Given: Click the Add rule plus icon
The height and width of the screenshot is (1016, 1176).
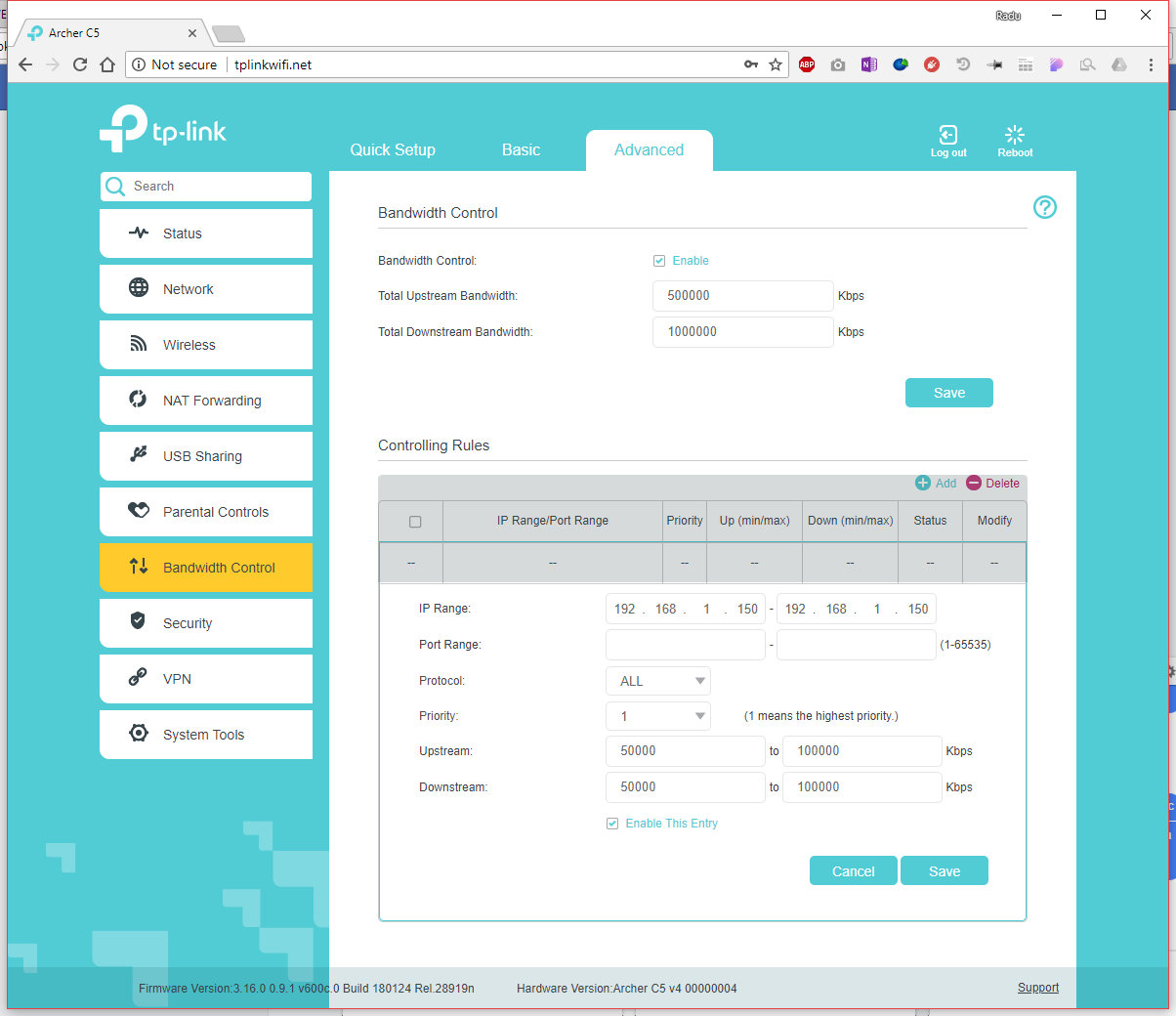Looking at the screenshot, I should coord(923,484).
